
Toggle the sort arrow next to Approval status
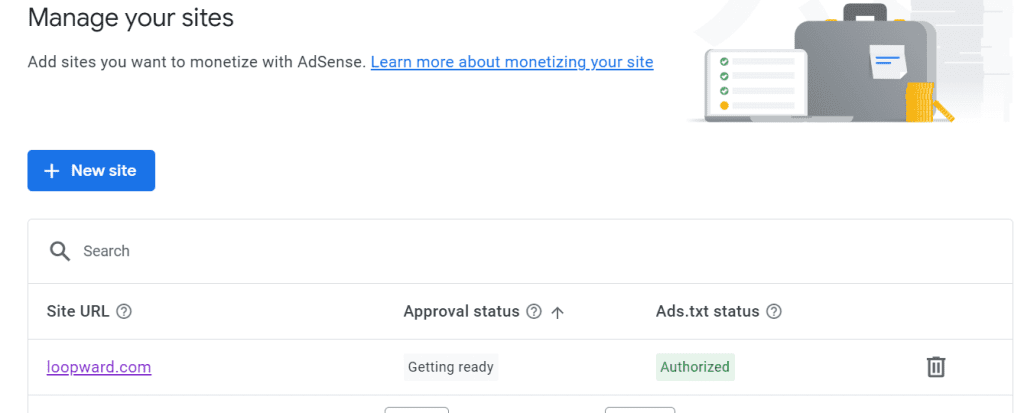[558, 312]
